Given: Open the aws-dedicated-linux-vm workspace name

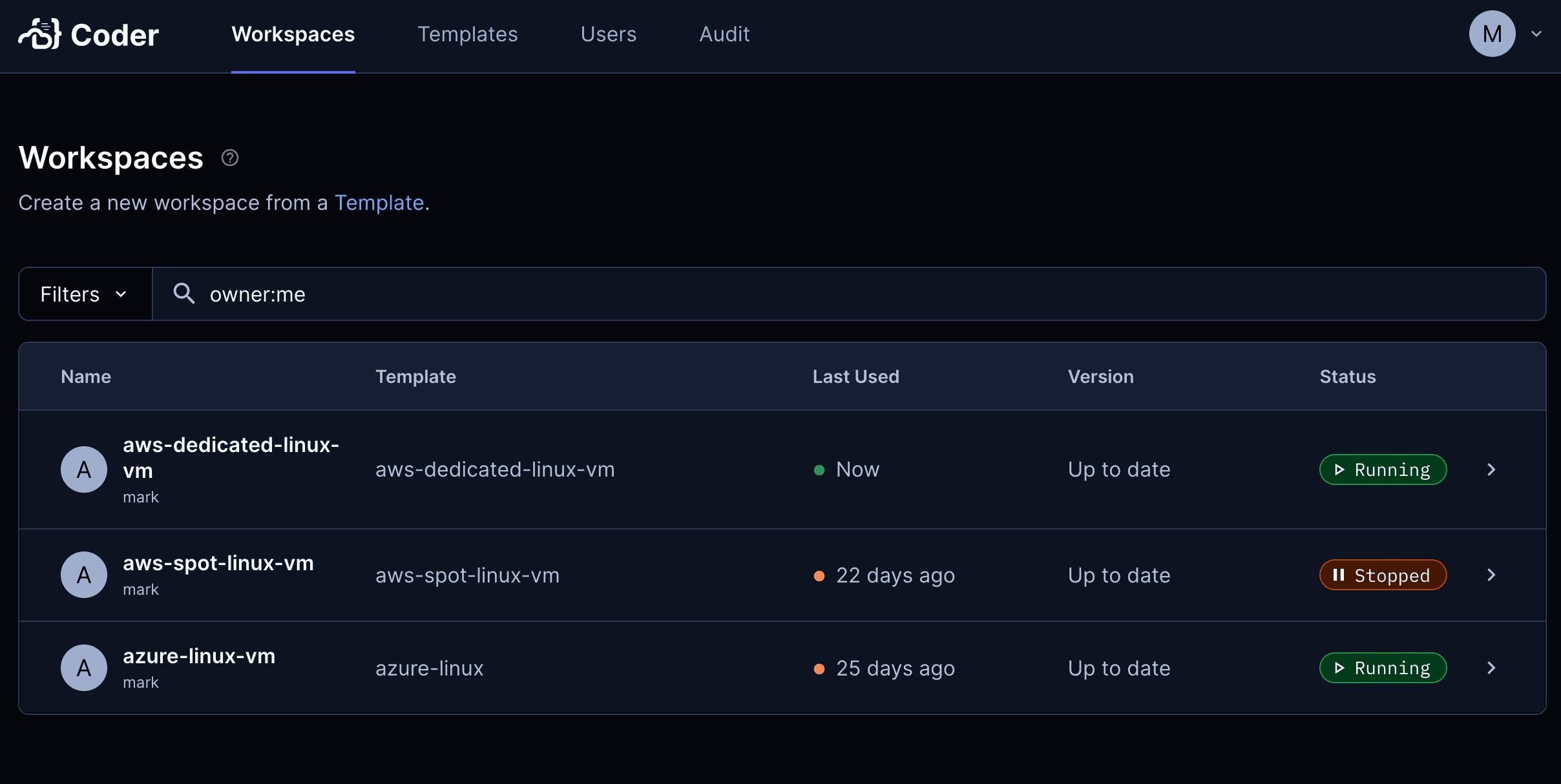Looking at the screenshot, I should 231,457.
